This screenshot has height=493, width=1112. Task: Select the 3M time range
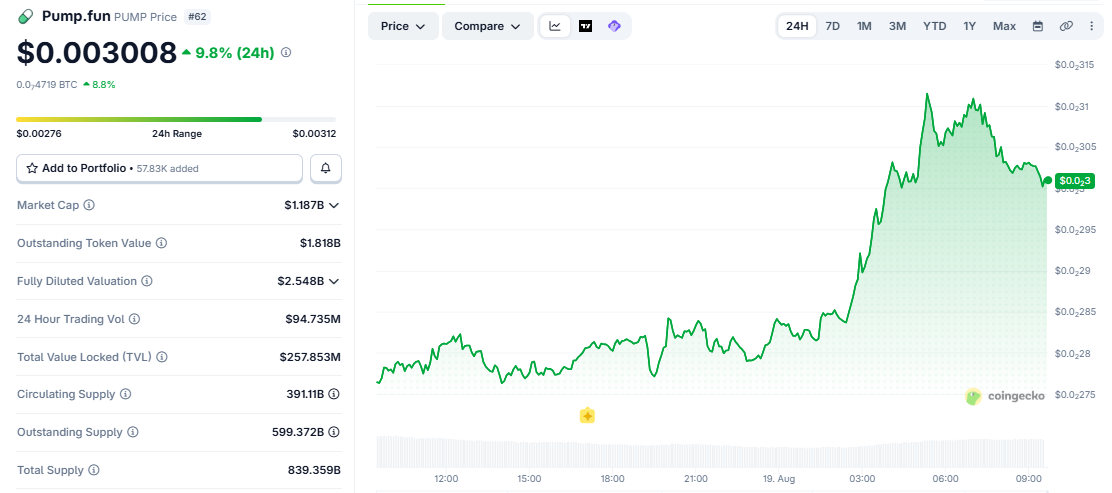tap(897, 26)
